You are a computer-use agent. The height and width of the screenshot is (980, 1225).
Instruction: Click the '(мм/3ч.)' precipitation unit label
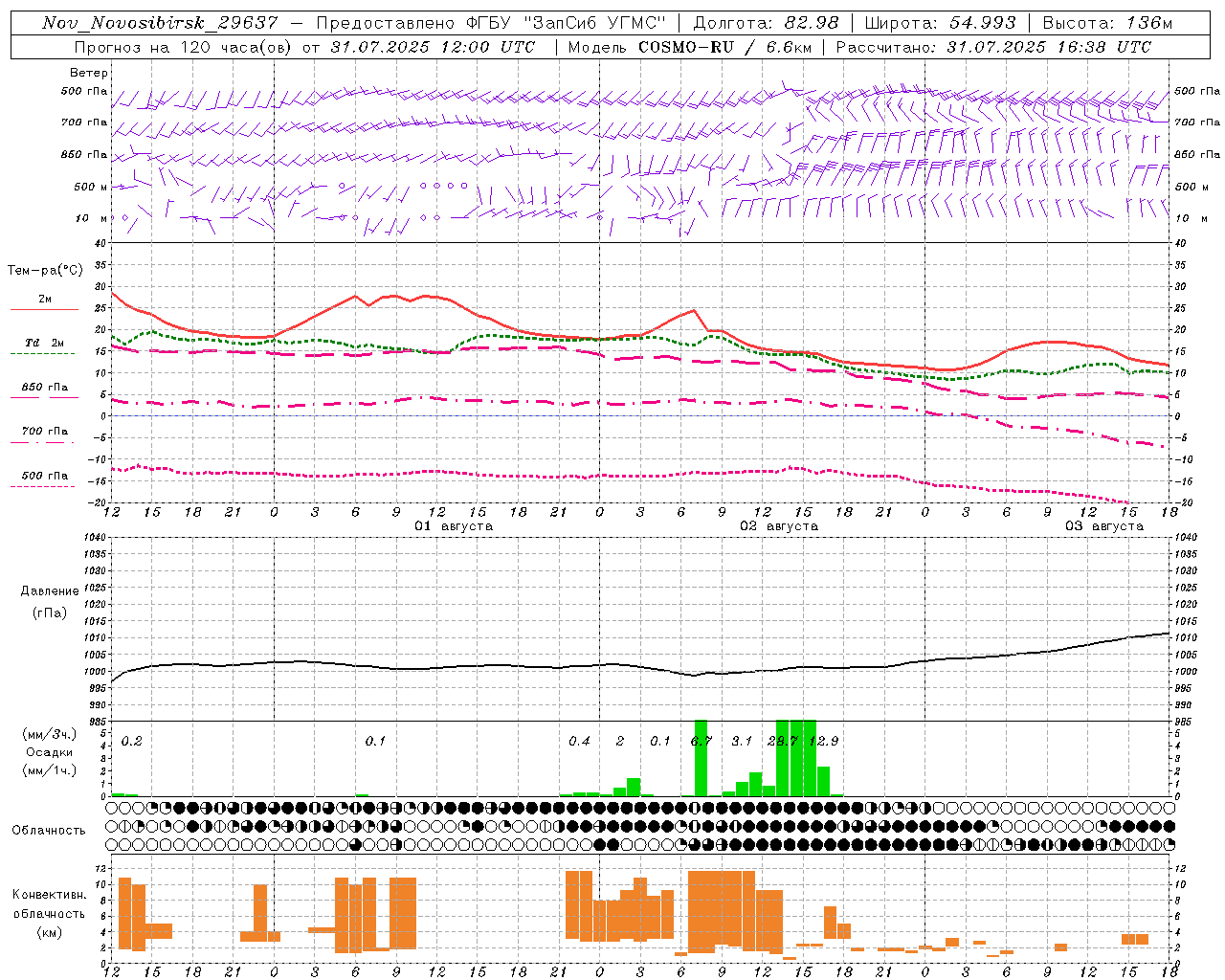50,735
